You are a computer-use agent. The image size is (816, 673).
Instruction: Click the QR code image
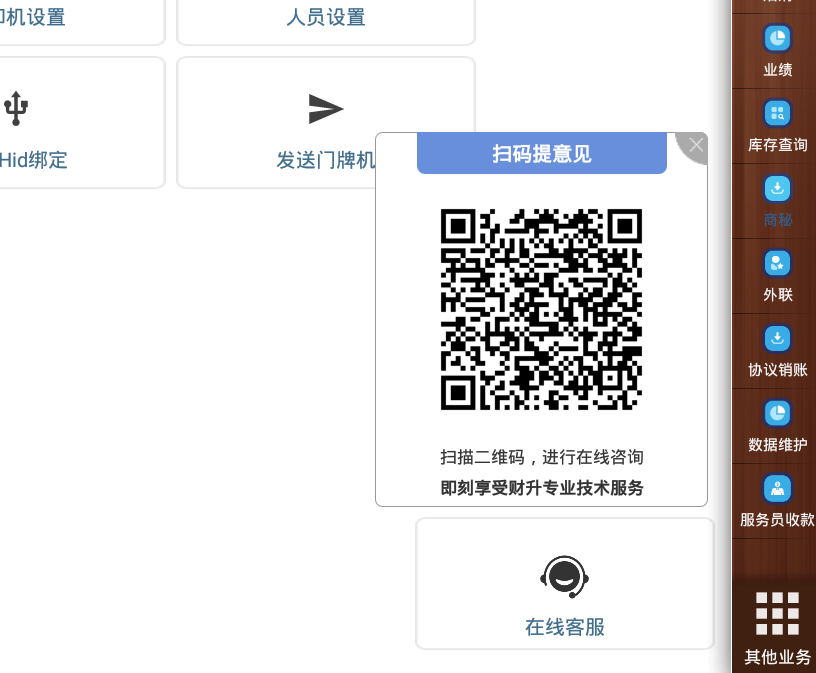(x=541, y=309)
